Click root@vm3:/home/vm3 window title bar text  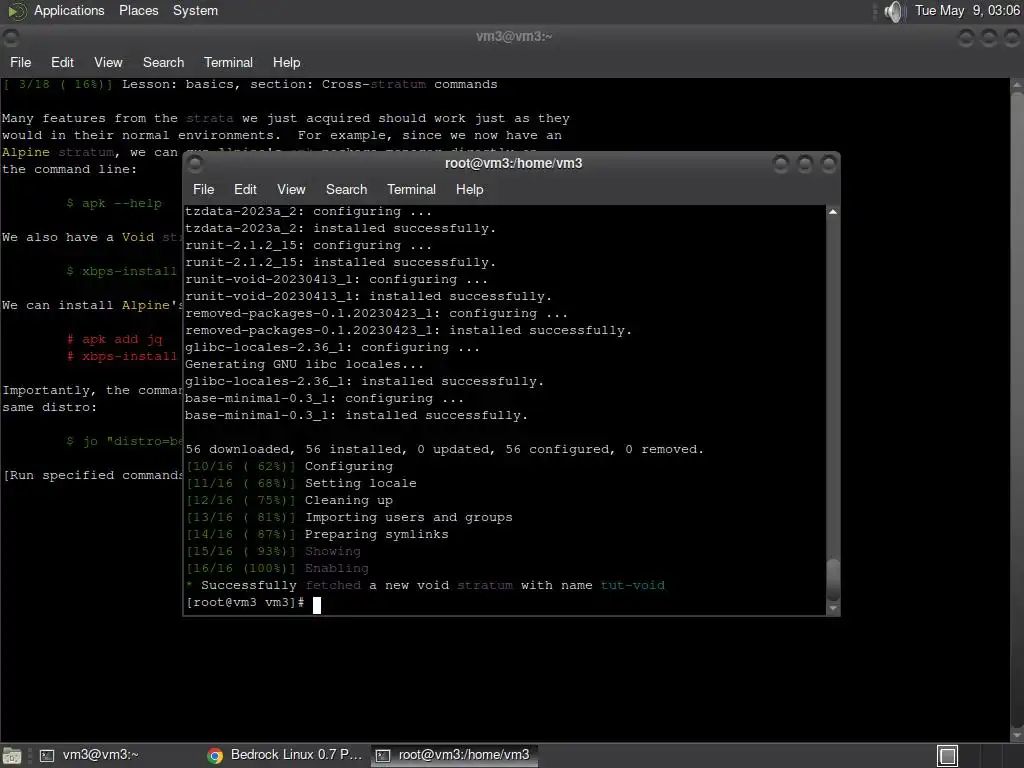513,163
